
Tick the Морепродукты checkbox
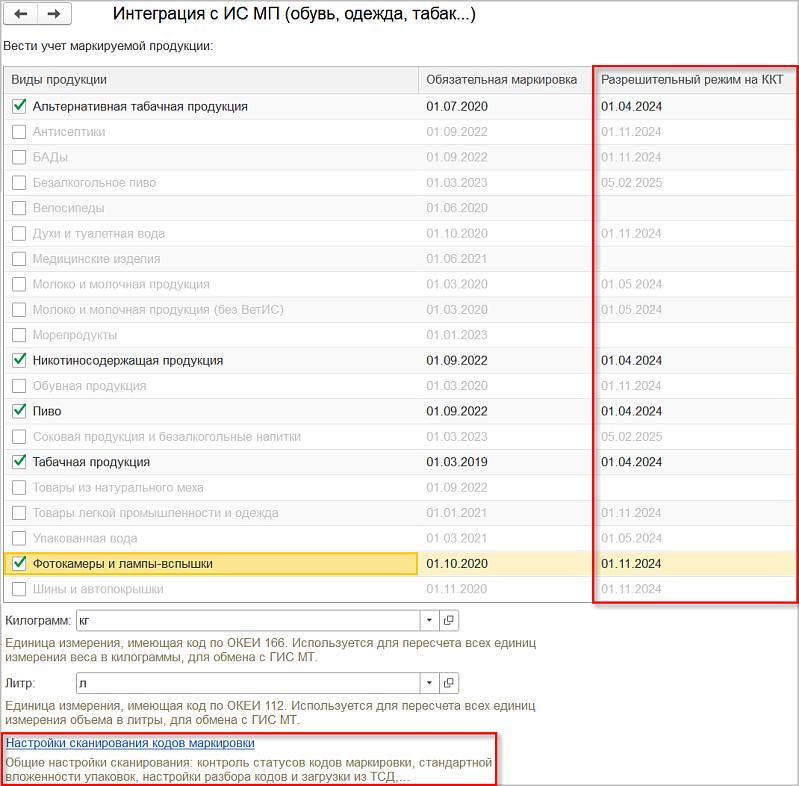[19, 335]
